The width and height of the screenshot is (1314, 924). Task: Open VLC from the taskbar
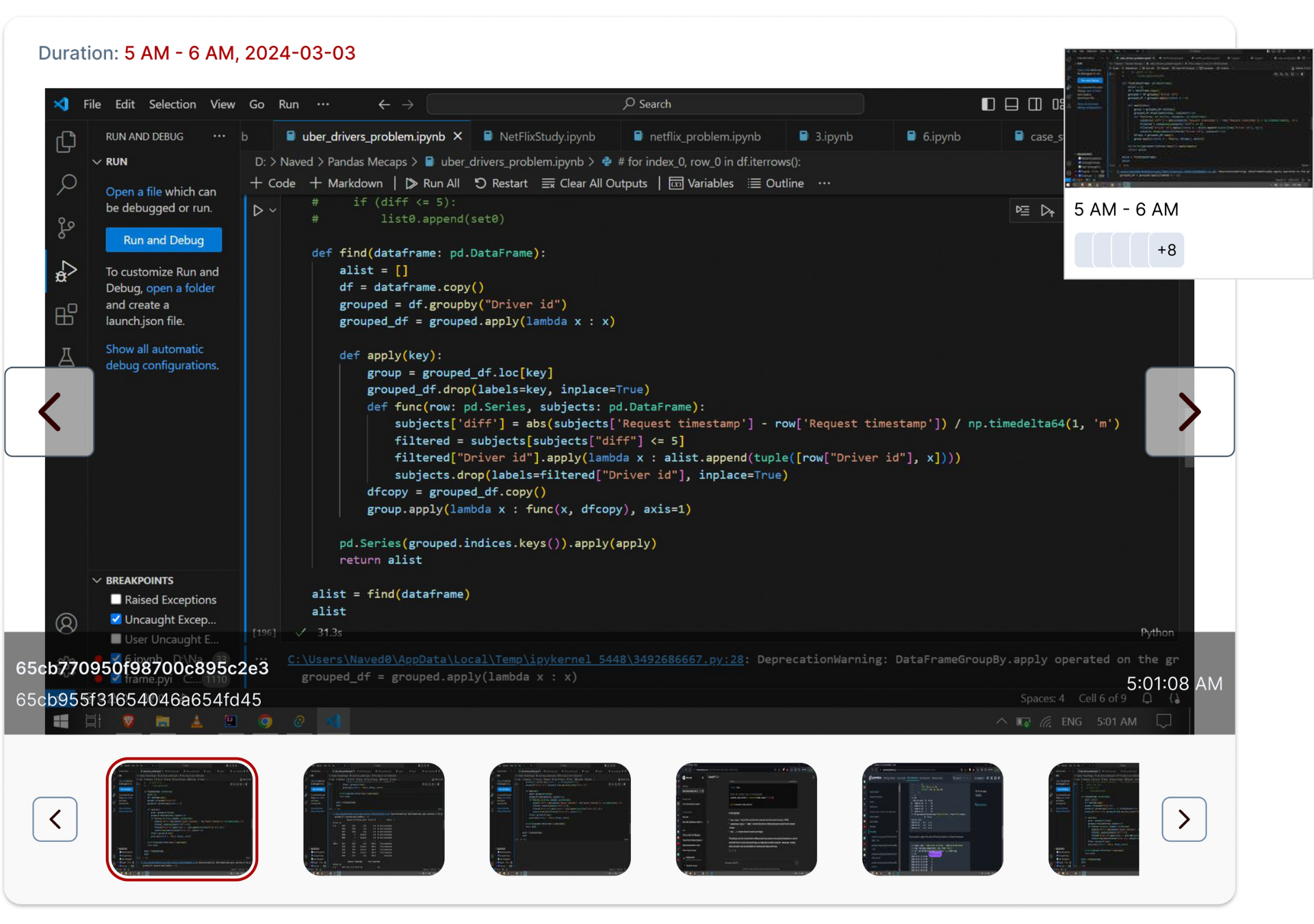[196, 721]
